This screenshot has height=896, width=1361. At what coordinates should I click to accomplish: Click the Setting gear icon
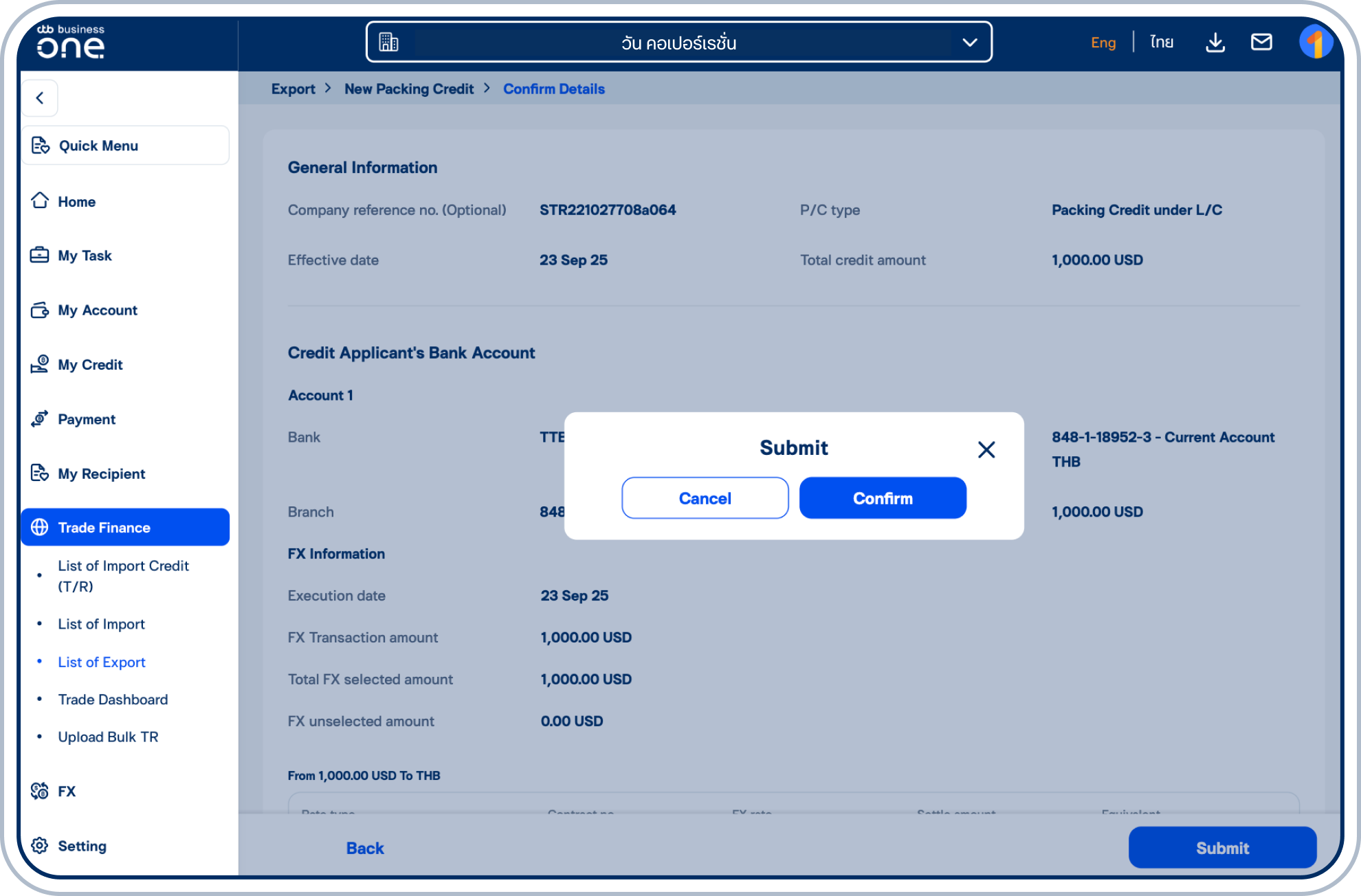(x=40, y=845)
